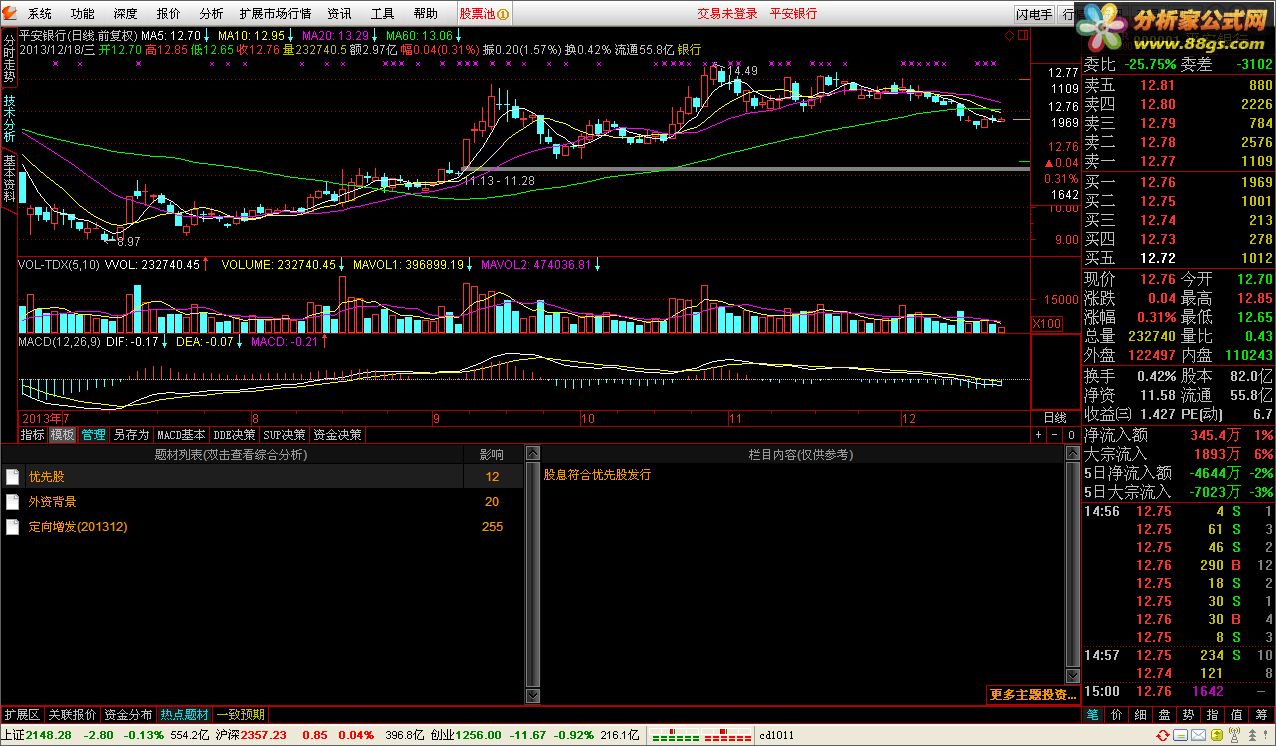
Task: Open the 报价 menu
Action: pyautogui.click(x=169, y=14)
